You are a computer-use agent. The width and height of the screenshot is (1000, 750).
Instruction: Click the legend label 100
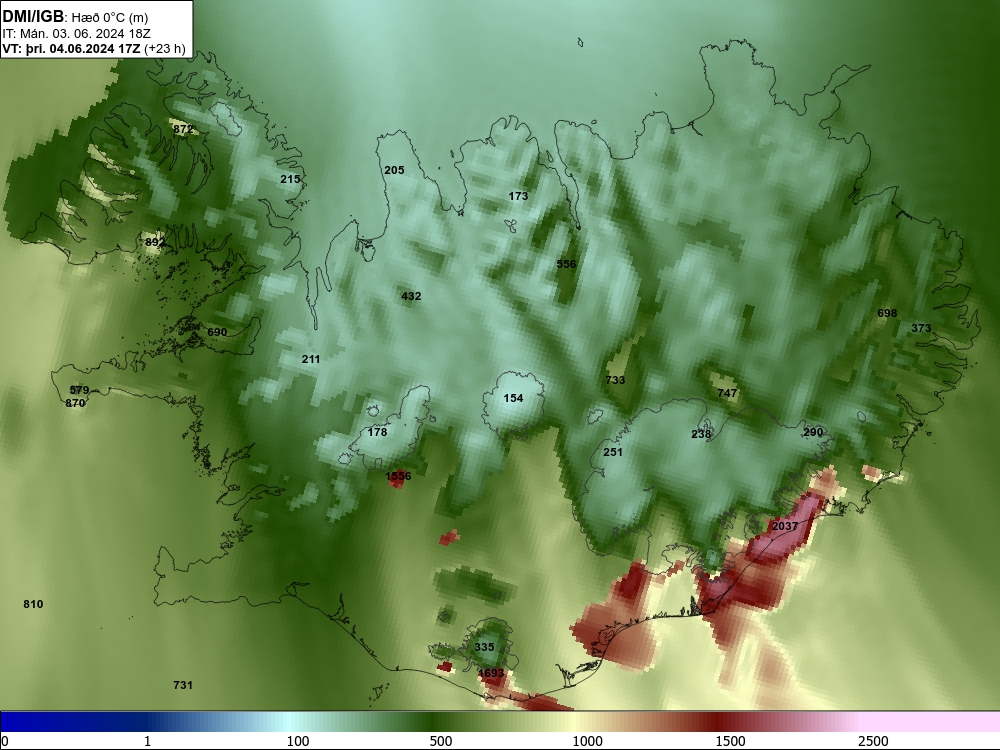[x=298, y=741]
